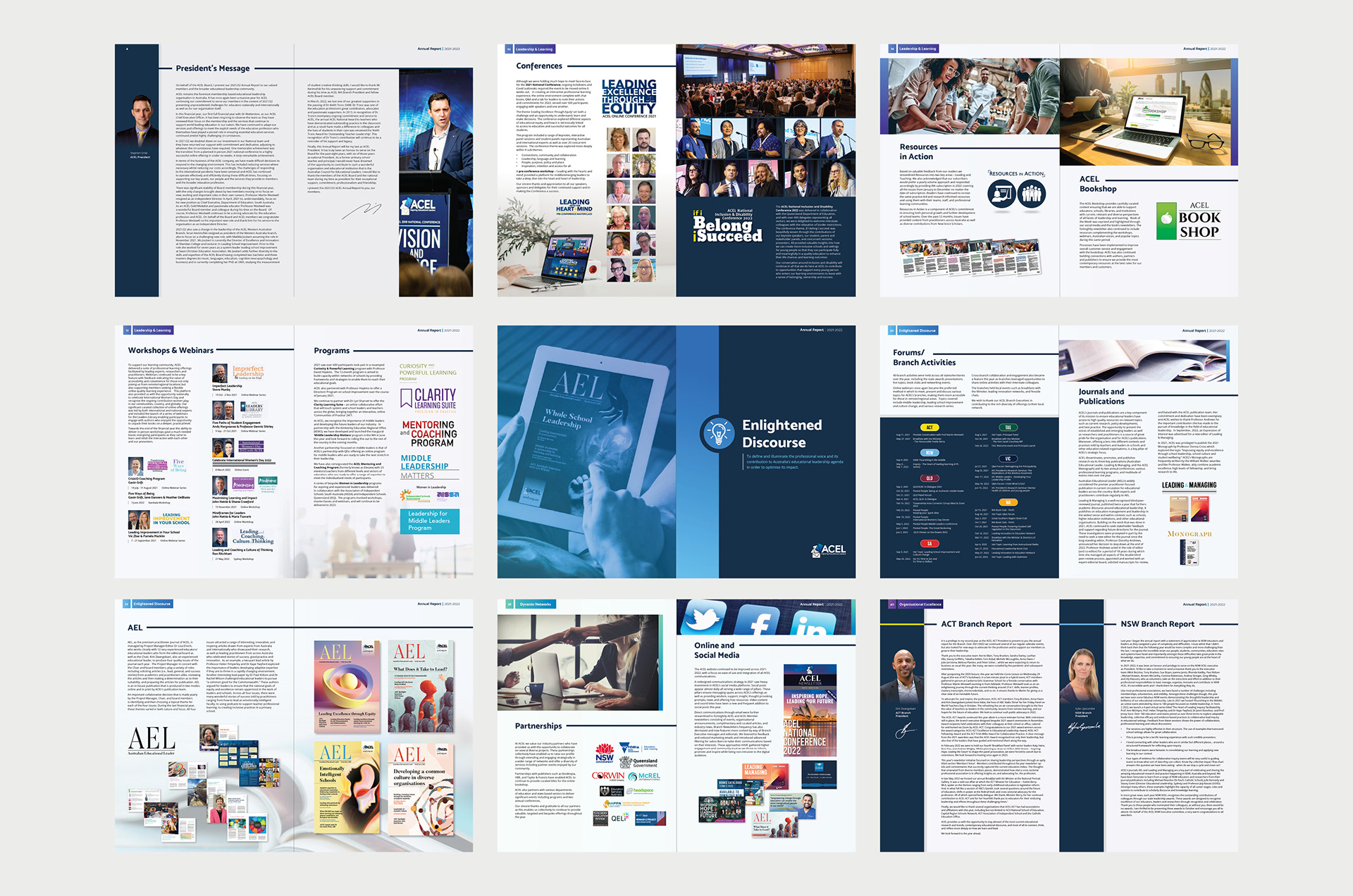Click the ACEL logo on the Enlightened Discourse cover
Image resolution: width=1353 pixels, height=896 pixels.
828,549
